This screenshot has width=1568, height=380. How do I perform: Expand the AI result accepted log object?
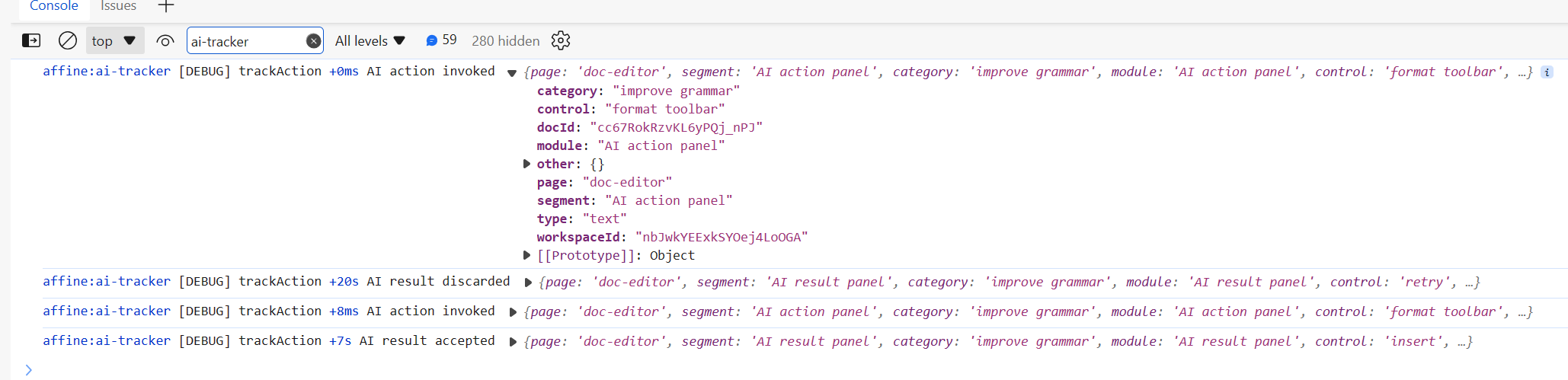pyautogui.click(x=513, y=341)
